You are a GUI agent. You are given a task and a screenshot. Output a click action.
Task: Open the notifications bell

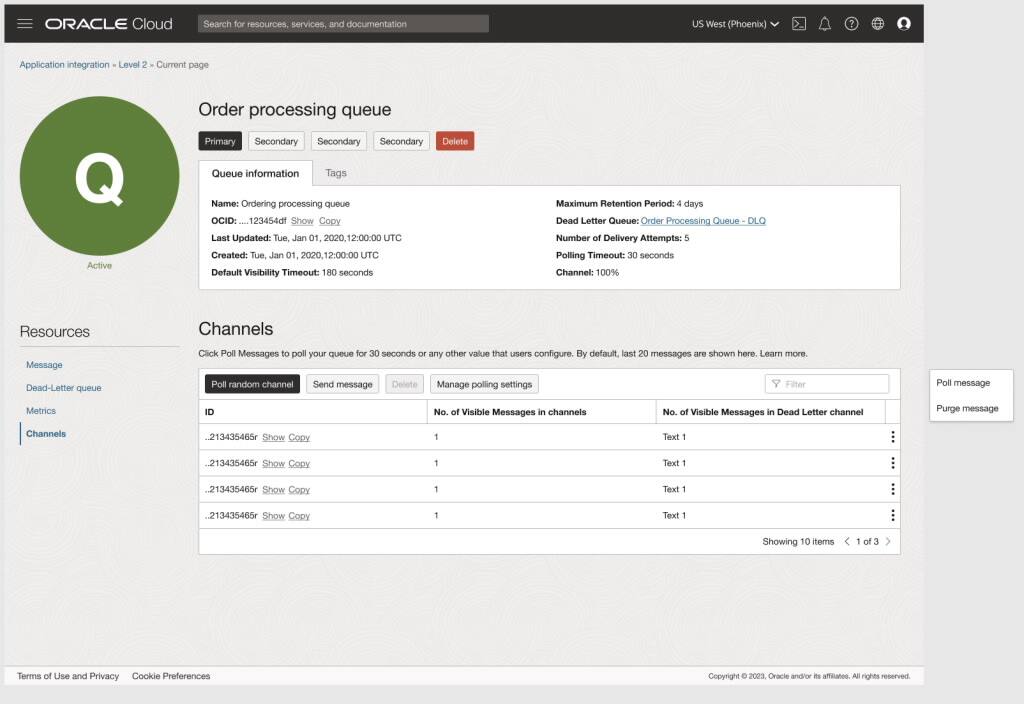coord(824,23)
